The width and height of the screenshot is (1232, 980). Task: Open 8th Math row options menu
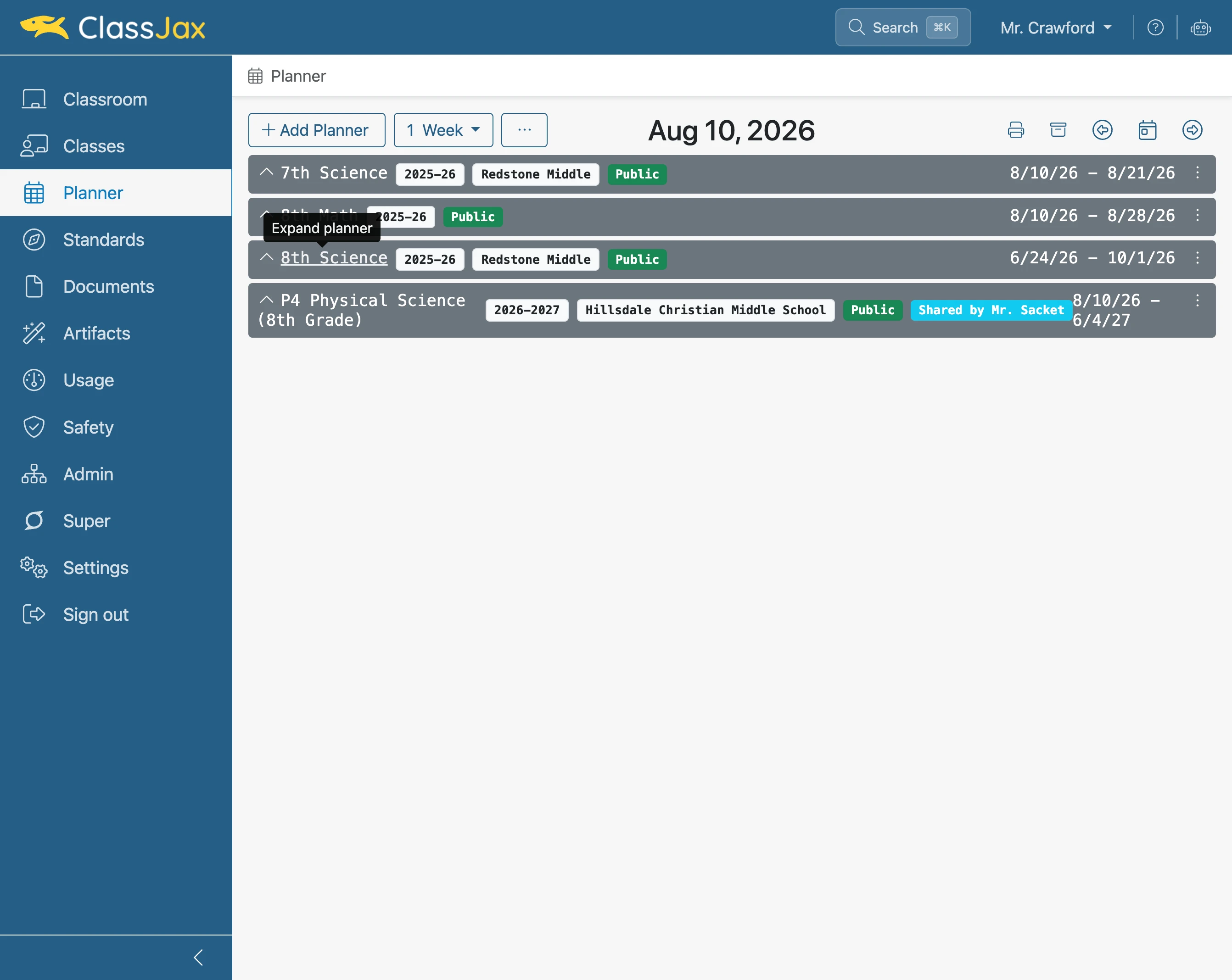point(1197,215)
